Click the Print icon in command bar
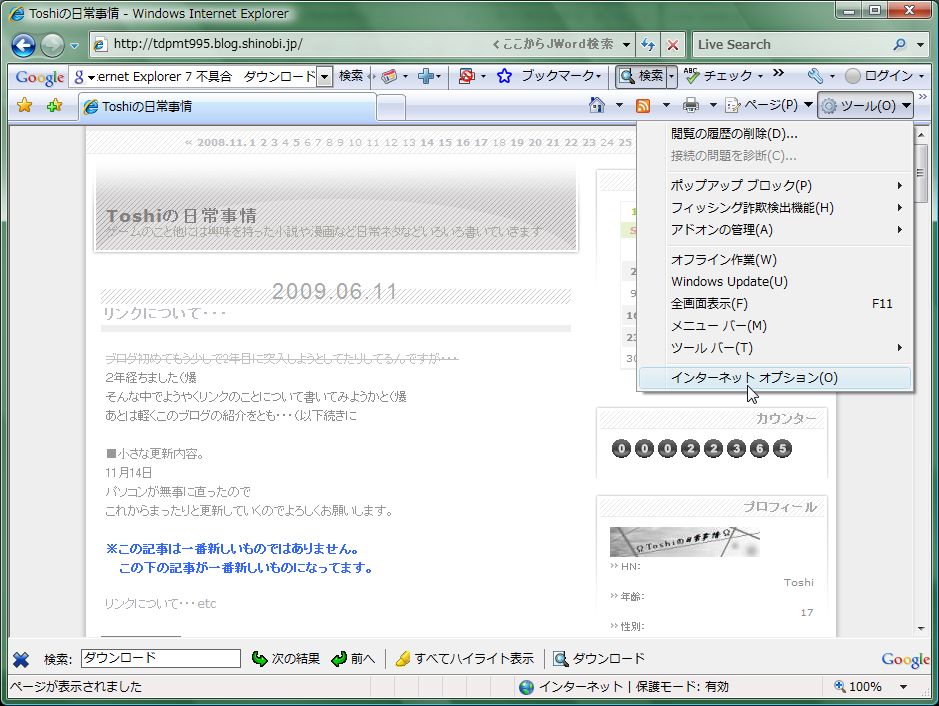The width and height of the screenshot is (939, 706). coord(691,106)
